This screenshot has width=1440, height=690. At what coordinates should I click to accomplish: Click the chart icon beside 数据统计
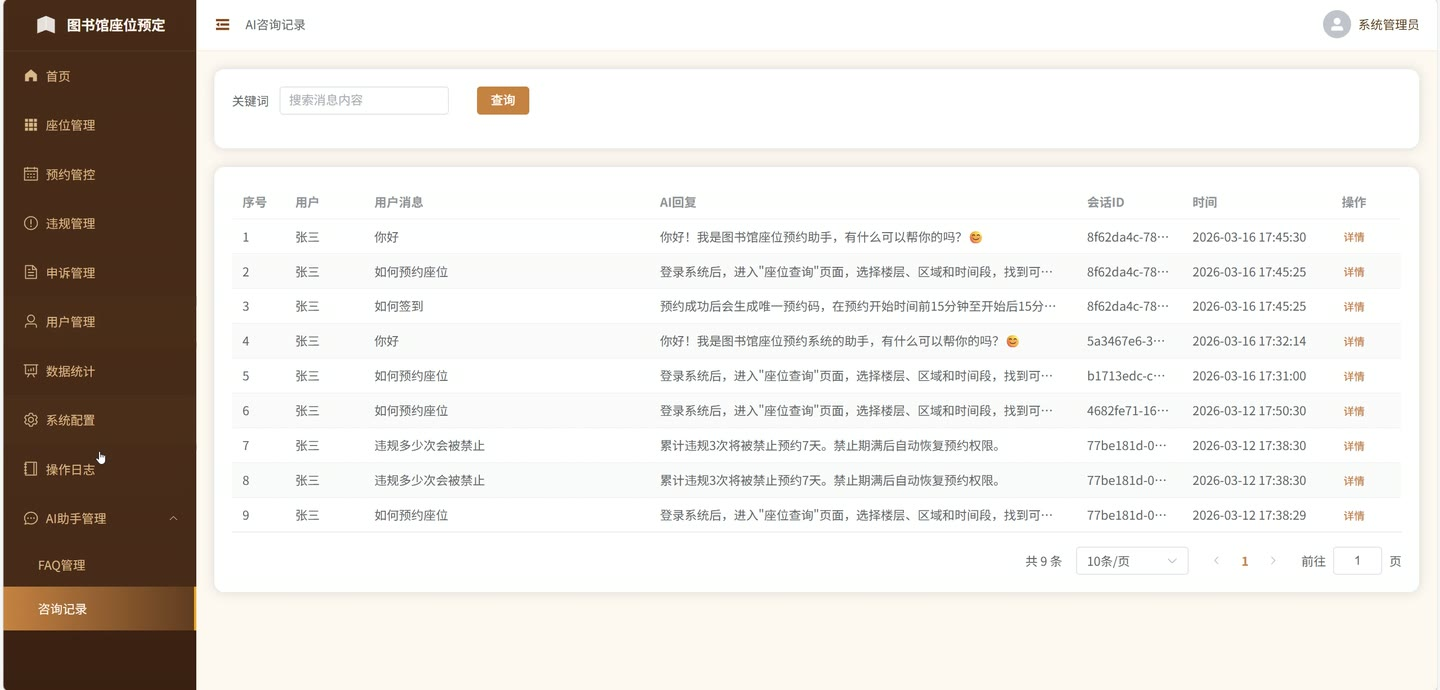tap(30, 370)
